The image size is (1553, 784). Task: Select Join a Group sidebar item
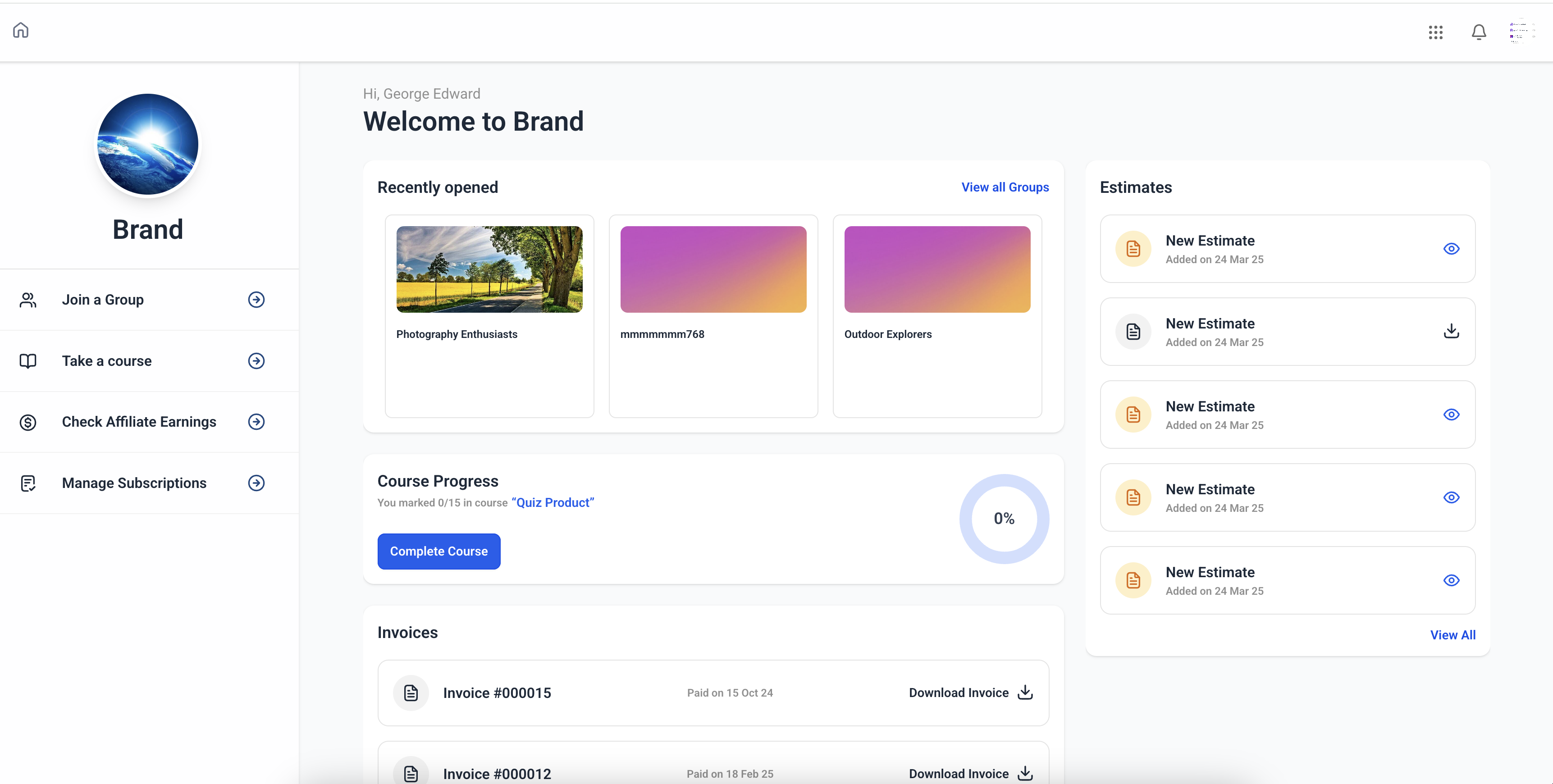coord(102,300)
